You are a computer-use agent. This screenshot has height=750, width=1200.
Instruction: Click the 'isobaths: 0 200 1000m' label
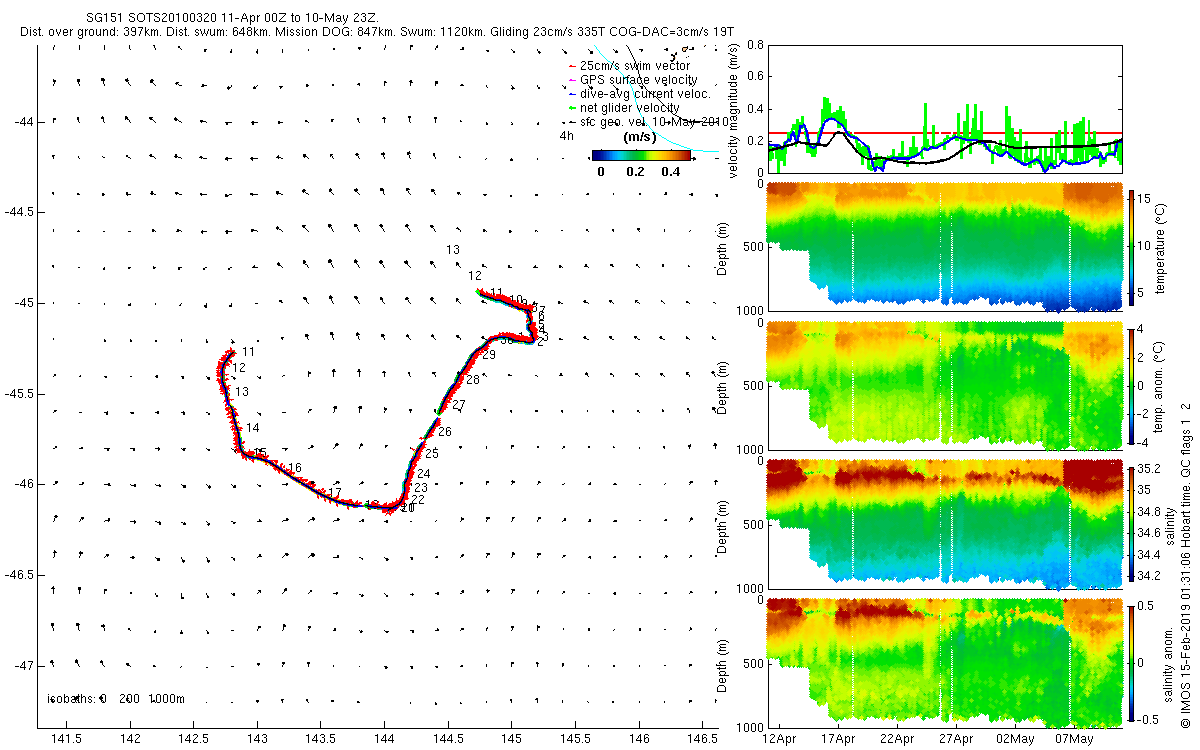[x=116, y=698]
